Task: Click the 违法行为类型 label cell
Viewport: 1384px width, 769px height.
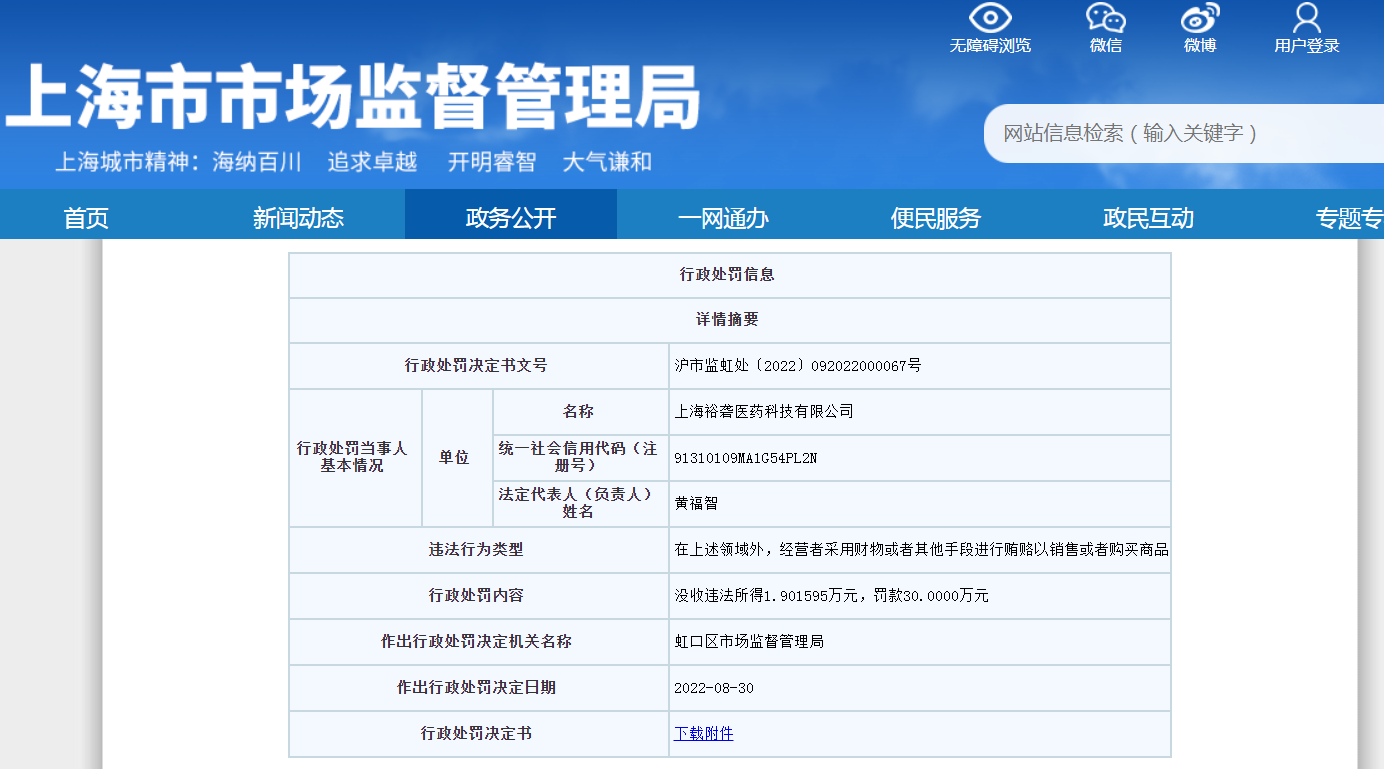Action: [x=479, y=549]
